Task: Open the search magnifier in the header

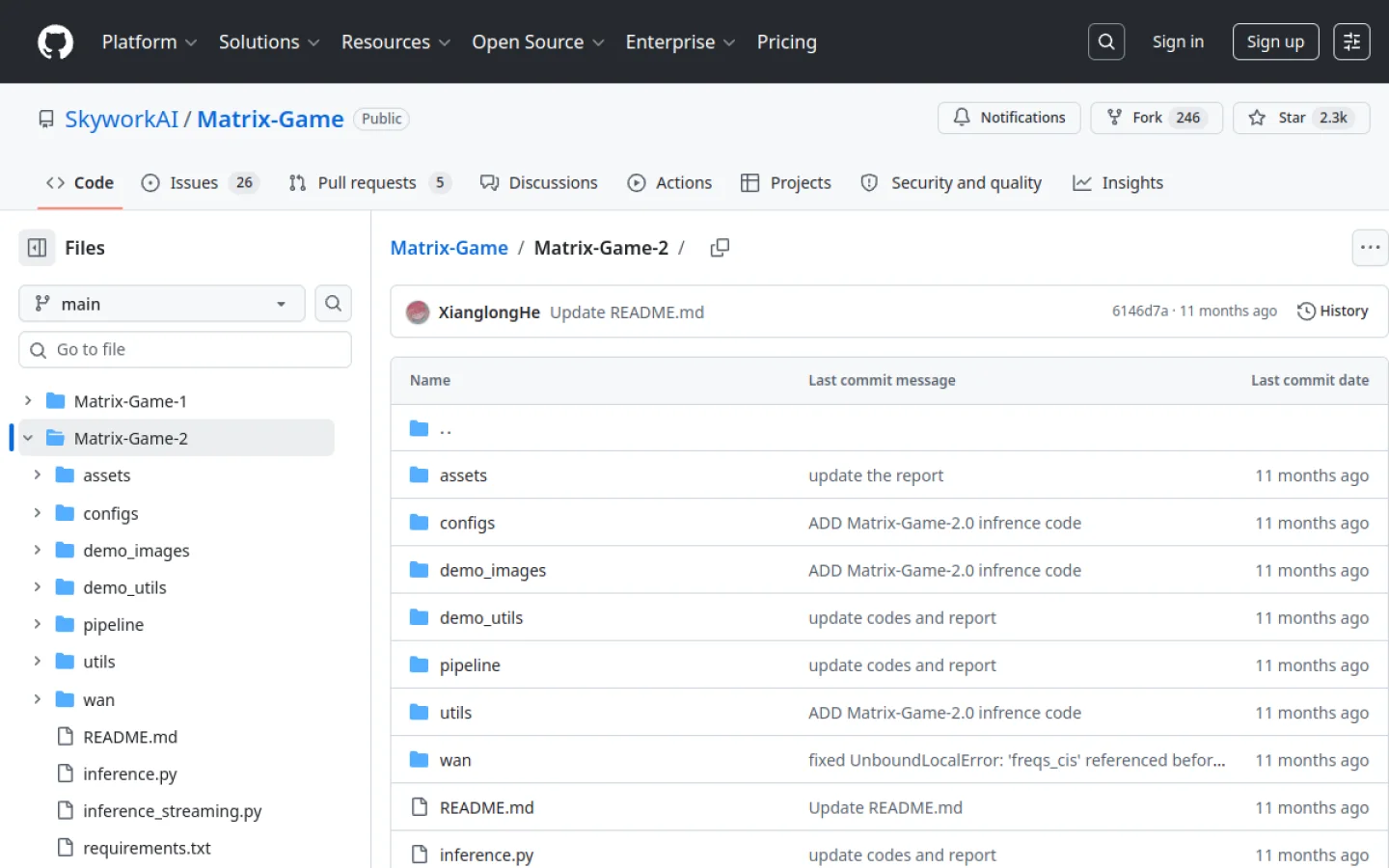Action: point(1106,41)
